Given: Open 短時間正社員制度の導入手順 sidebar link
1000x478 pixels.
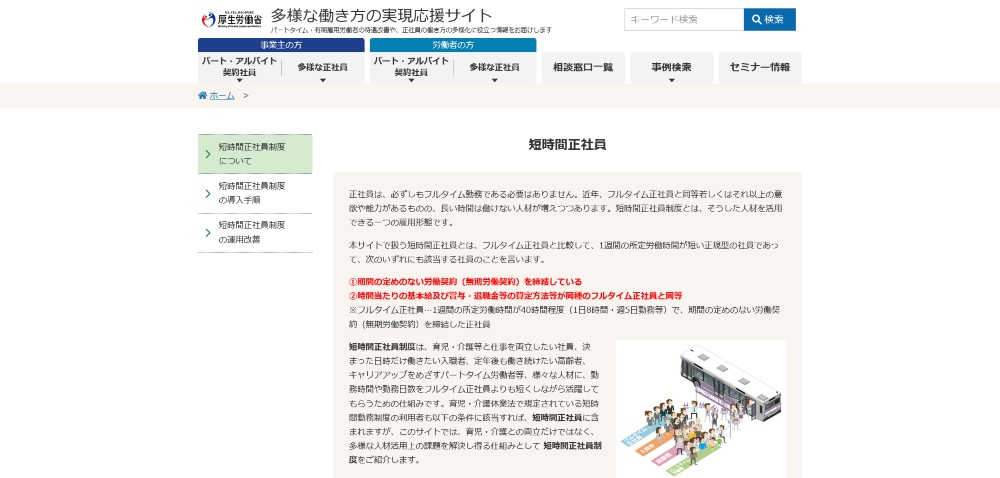Looking at the screenshot, I should click(x=255, y=193).
